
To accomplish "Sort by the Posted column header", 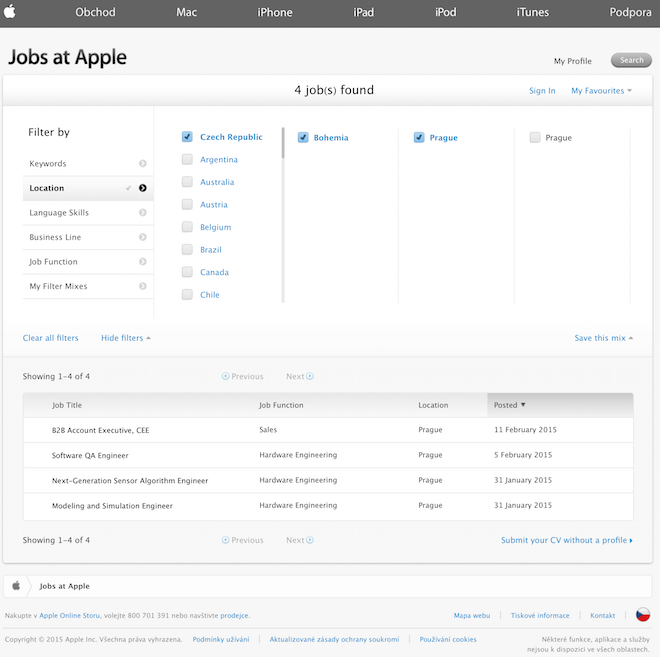I will point(560,405).
